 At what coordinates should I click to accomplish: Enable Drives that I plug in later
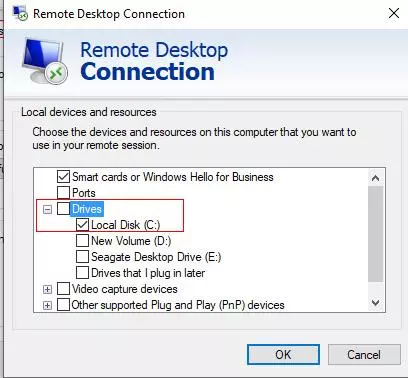(82, 273)
